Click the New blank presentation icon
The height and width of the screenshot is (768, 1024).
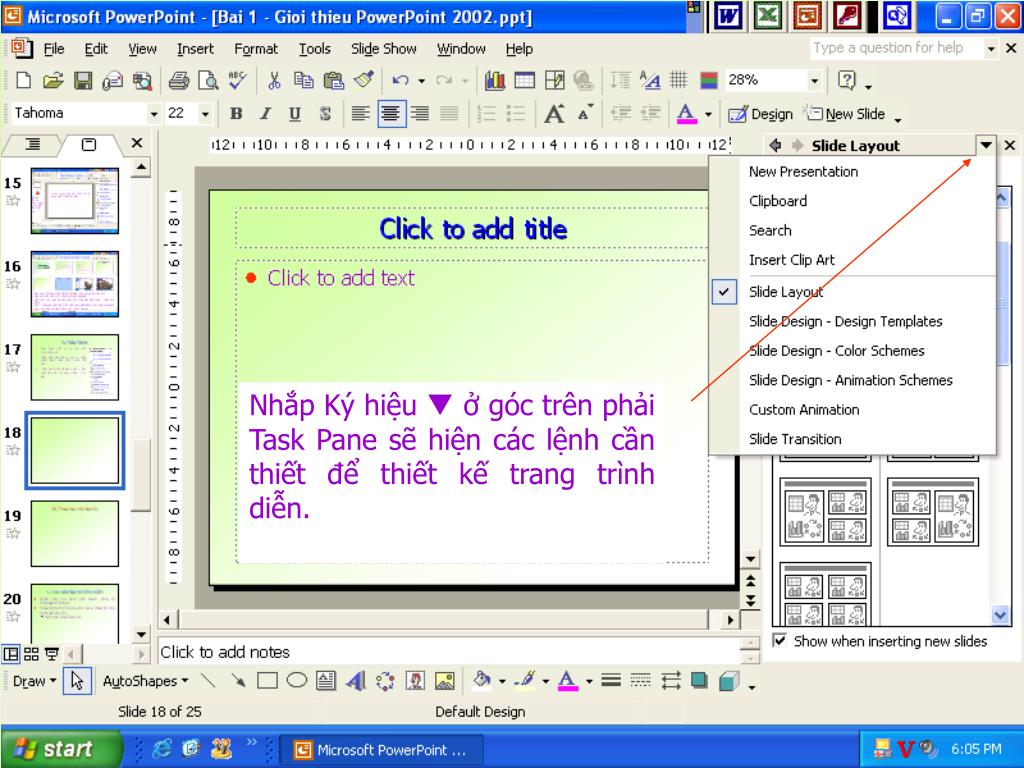(x=24, y=81)
